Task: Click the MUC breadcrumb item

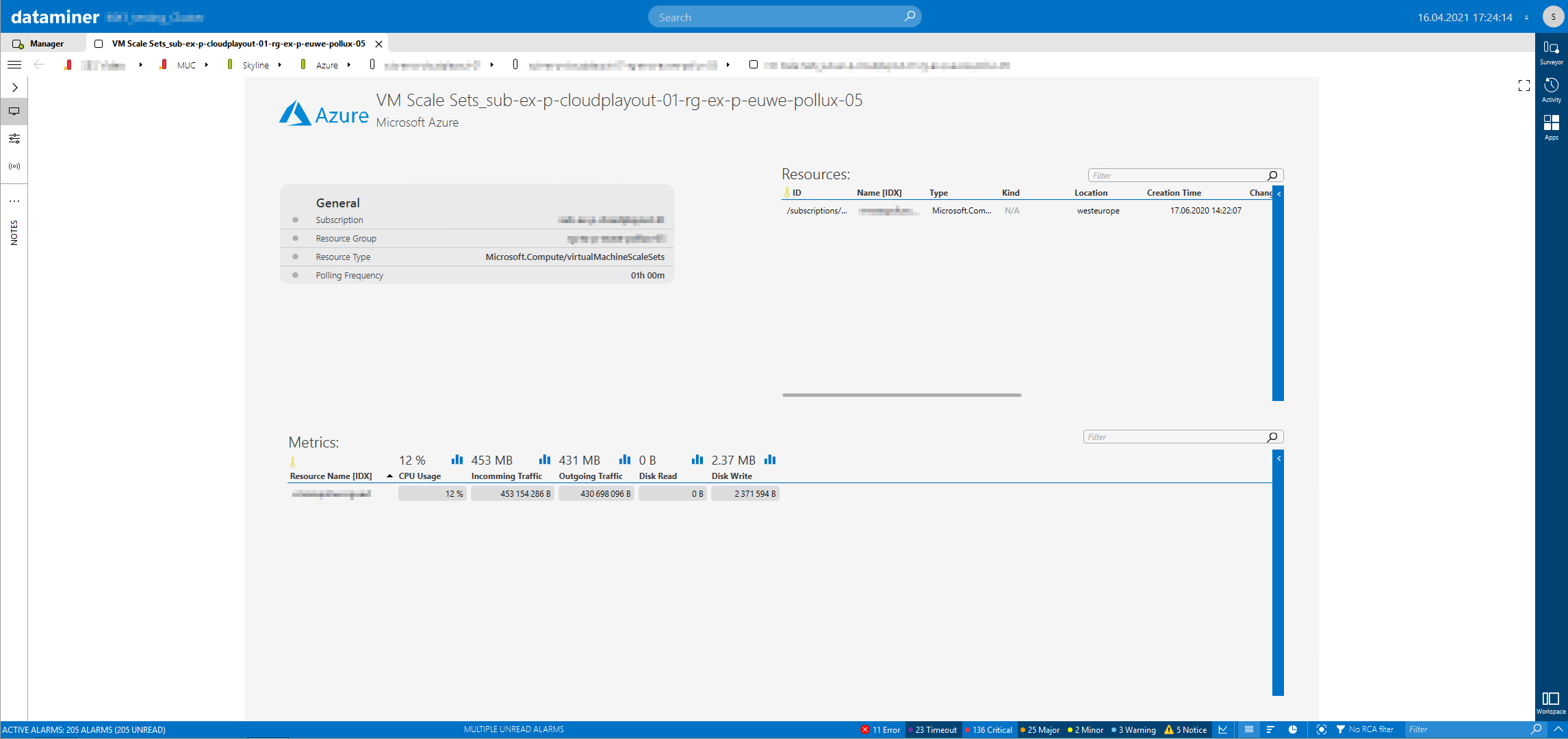Action: coord(186,65)
